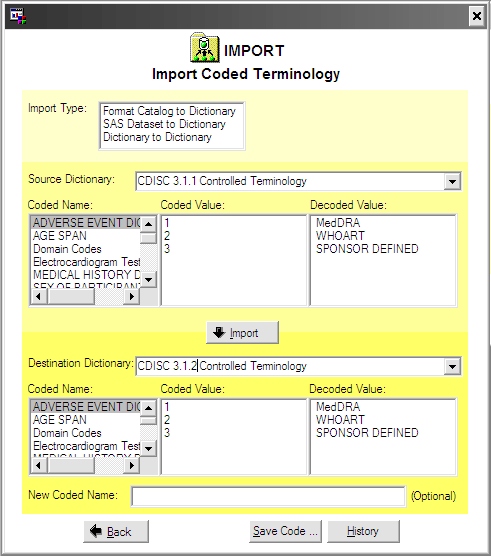Close the Import Coded Terminology window
The height and width of the screenshot is (556, 491).
(x=477, y=16)
